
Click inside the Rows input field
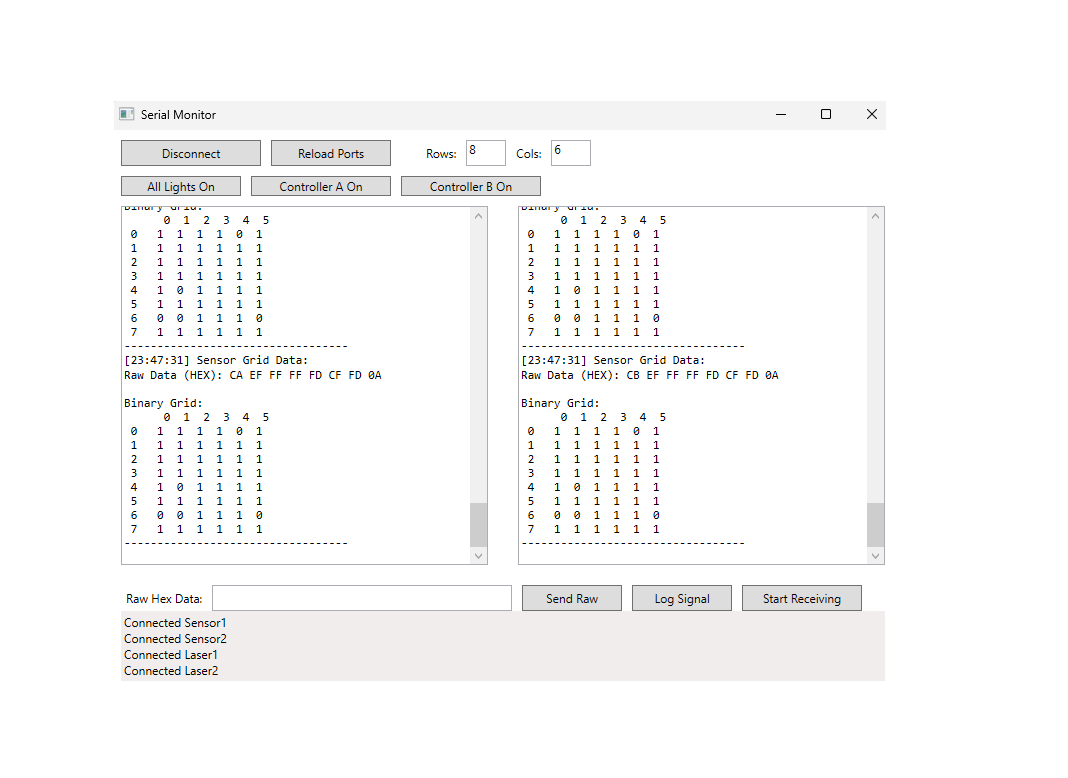(x=485, y=152)
